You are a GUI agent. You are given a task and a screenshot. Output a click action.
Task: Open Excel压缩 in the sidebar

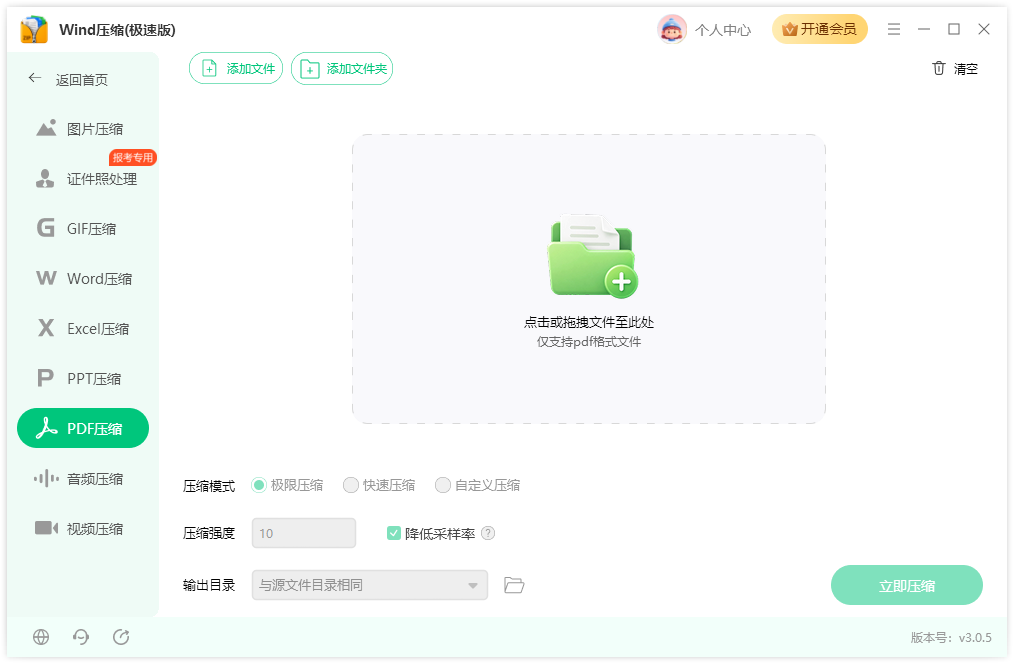click(x=83, y=328)
